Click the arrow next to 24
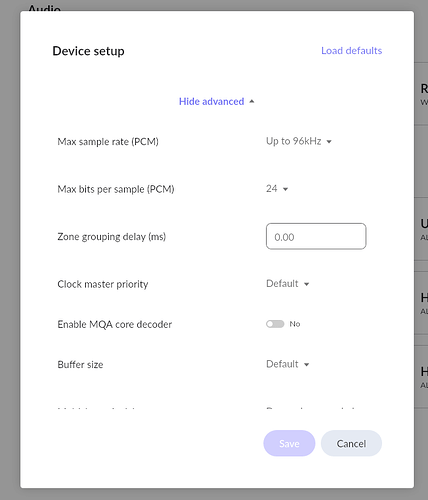This screenshot has width=428, height=500. click(x=285, y=189)
